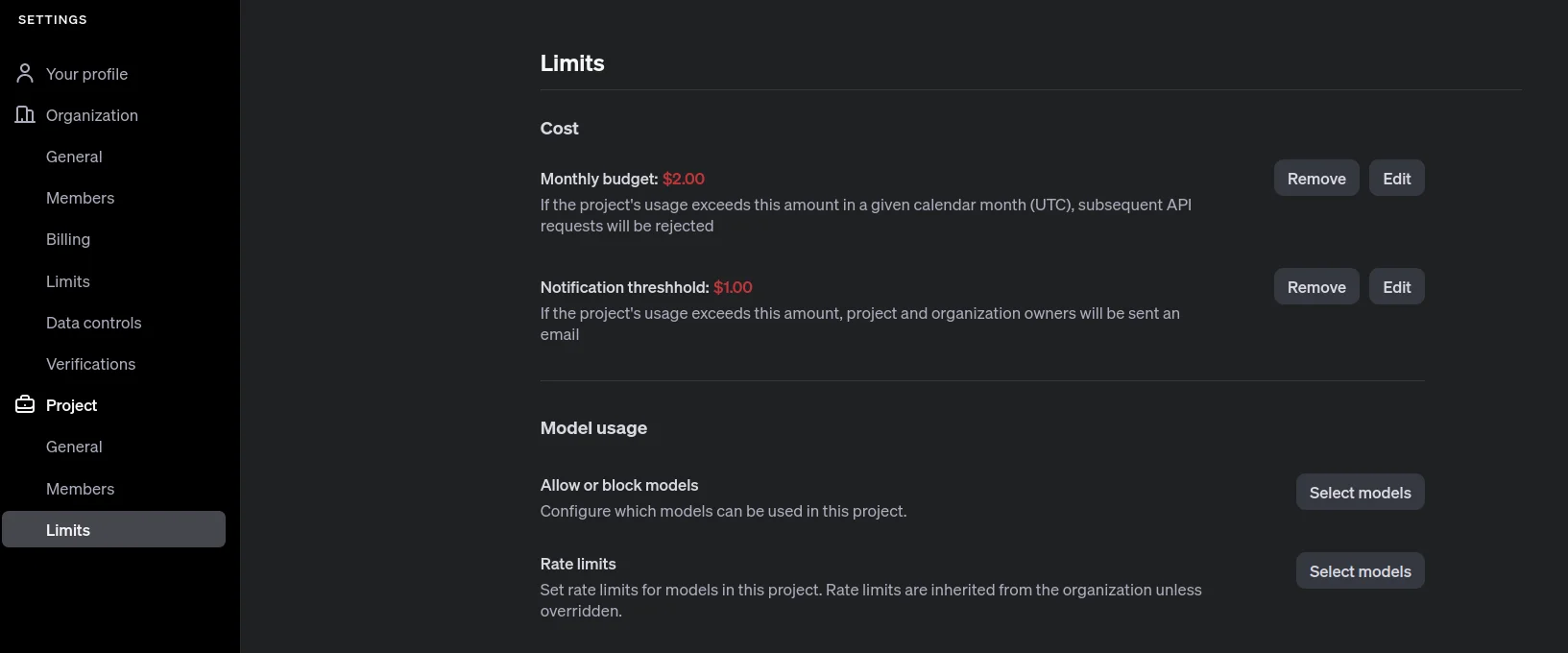Open Organization Limits page
This screenshot has height=653, width=1568.
(x=68, y=281)
